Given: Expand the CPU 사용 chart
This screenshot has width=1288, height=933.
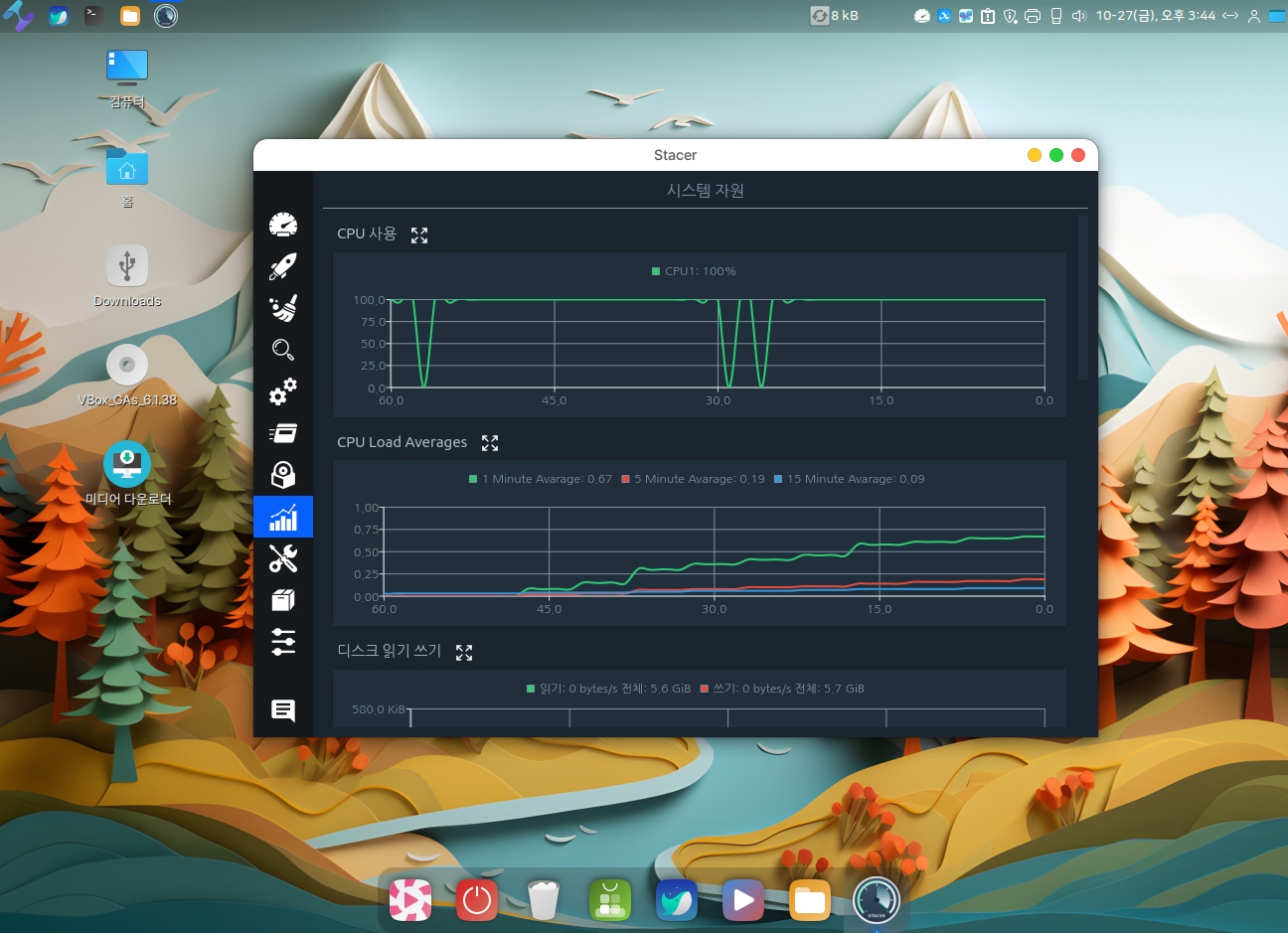Looking at the screenshot, I should pyautogui.click(x=419, y=235).
